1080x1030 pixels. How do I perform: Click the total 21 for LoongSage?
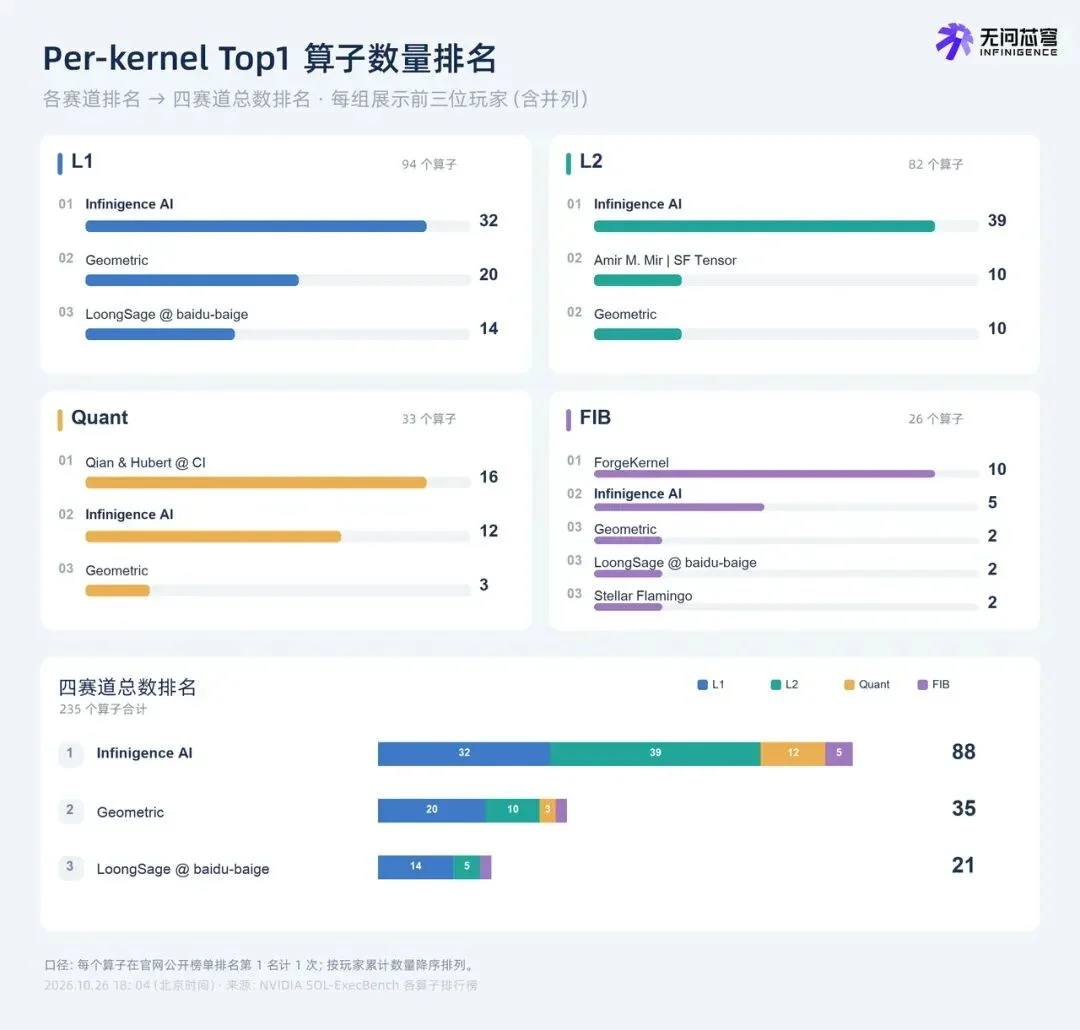coord(964,865)
